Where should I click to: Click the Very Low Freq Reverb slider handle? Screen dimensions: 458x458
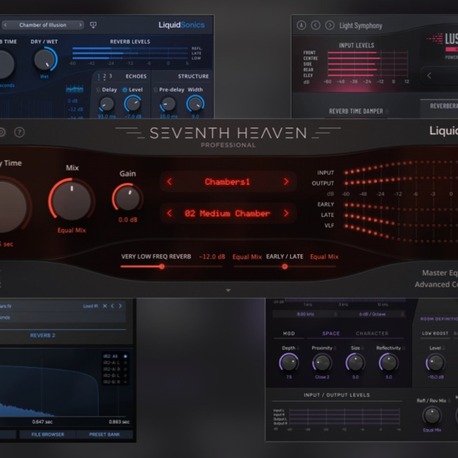pyautogui.click(x=162, y=267)
